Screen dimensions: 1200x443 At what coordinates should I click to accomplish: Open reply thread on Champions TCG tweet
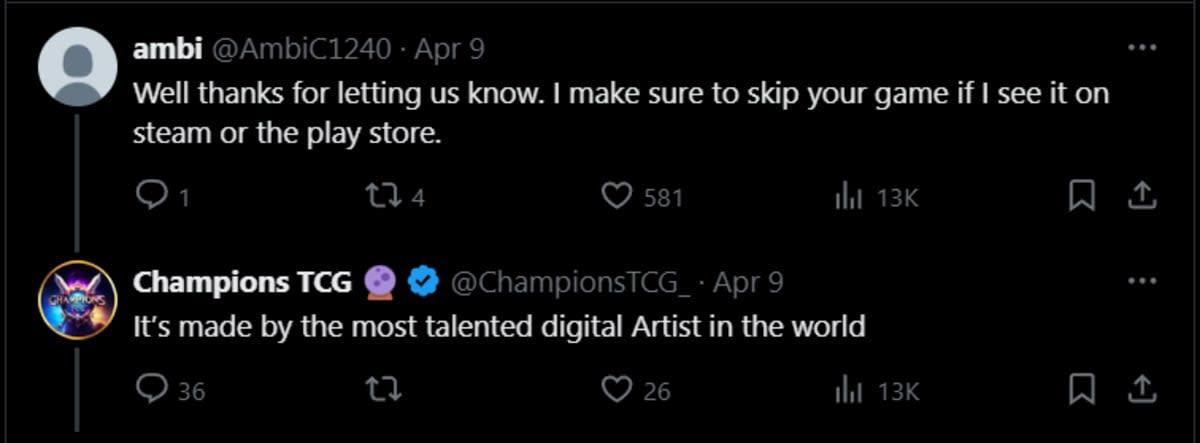tap(150, 389)
